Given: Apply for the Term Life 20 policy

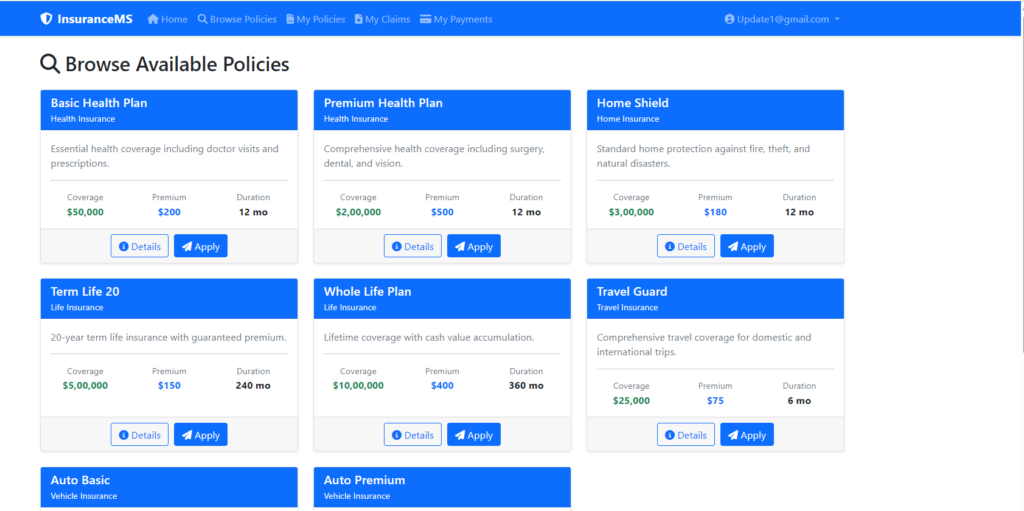Looking at the screenshot, I should click(x=201, y=435).
